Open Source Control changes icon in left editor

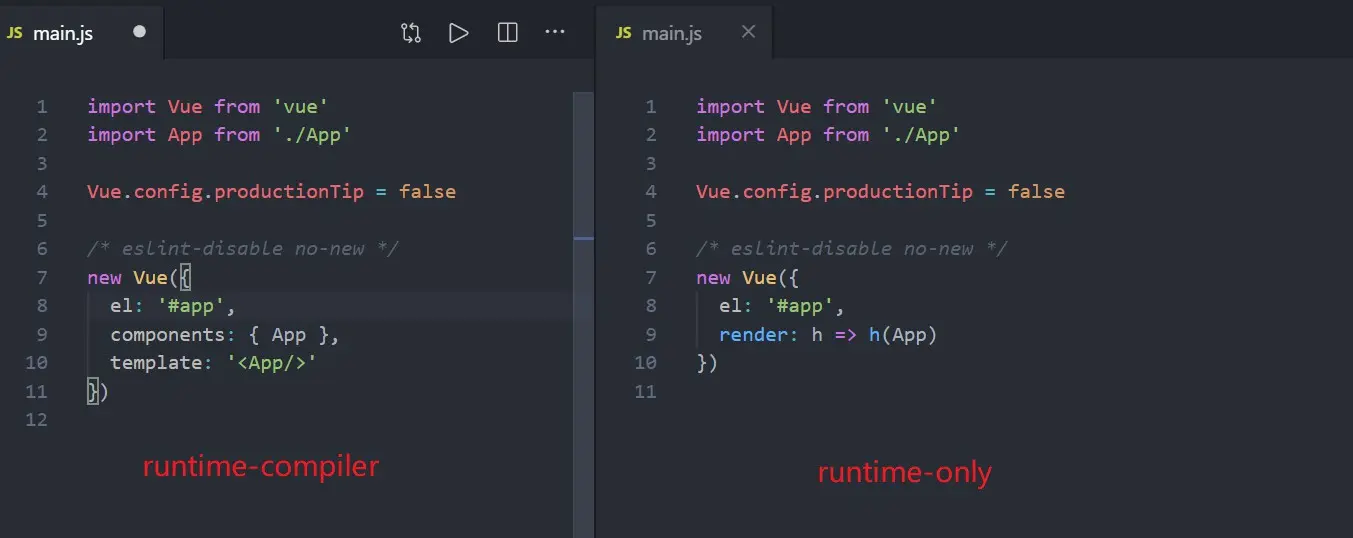(x=411, y=33)
